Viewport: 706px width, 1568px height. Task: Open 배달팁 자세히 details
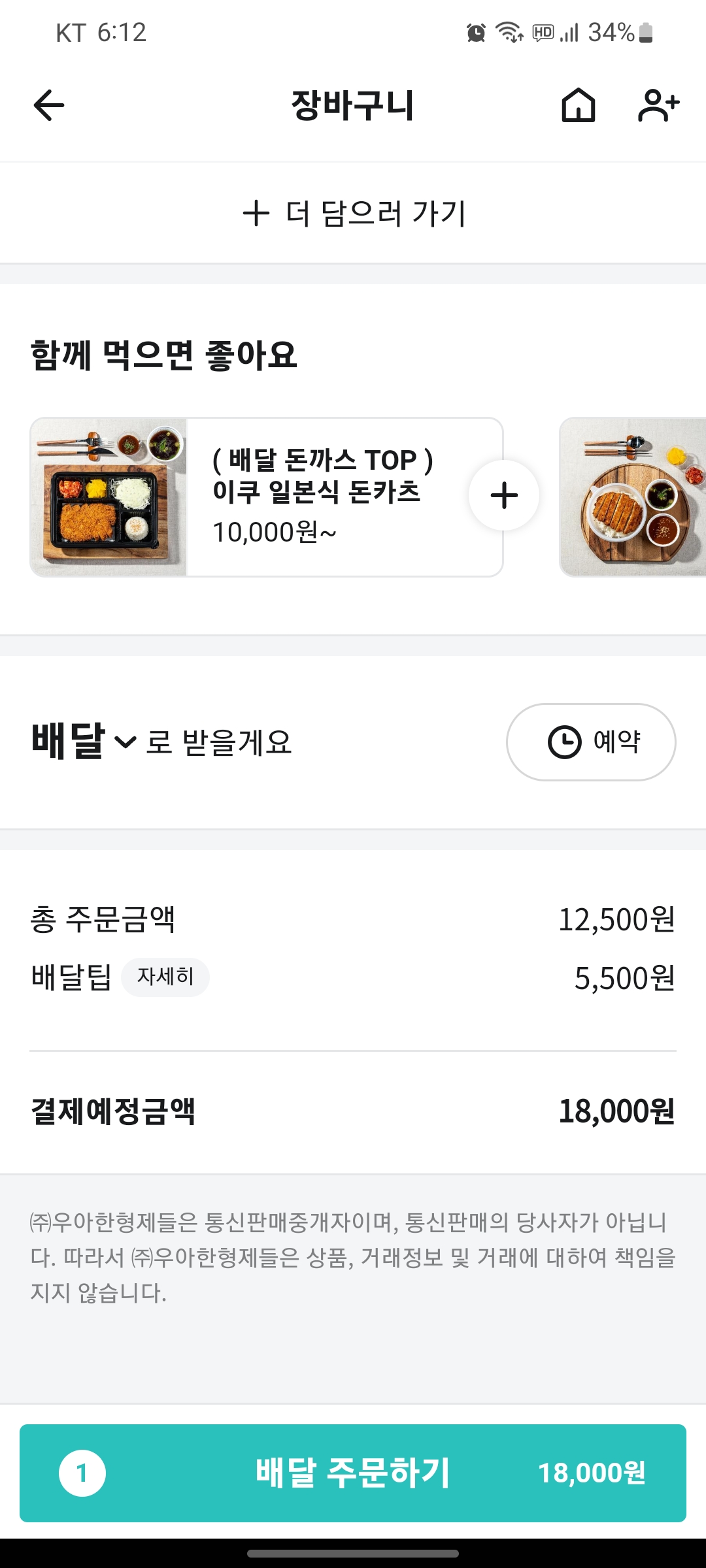click(165, 977)
